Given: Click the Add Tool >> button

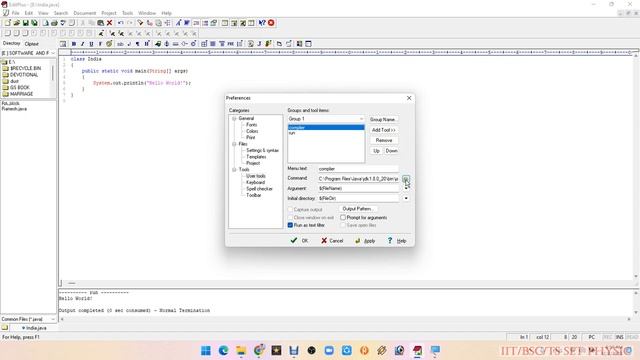Looking at the screenshot, I should (x=384, y=130).
